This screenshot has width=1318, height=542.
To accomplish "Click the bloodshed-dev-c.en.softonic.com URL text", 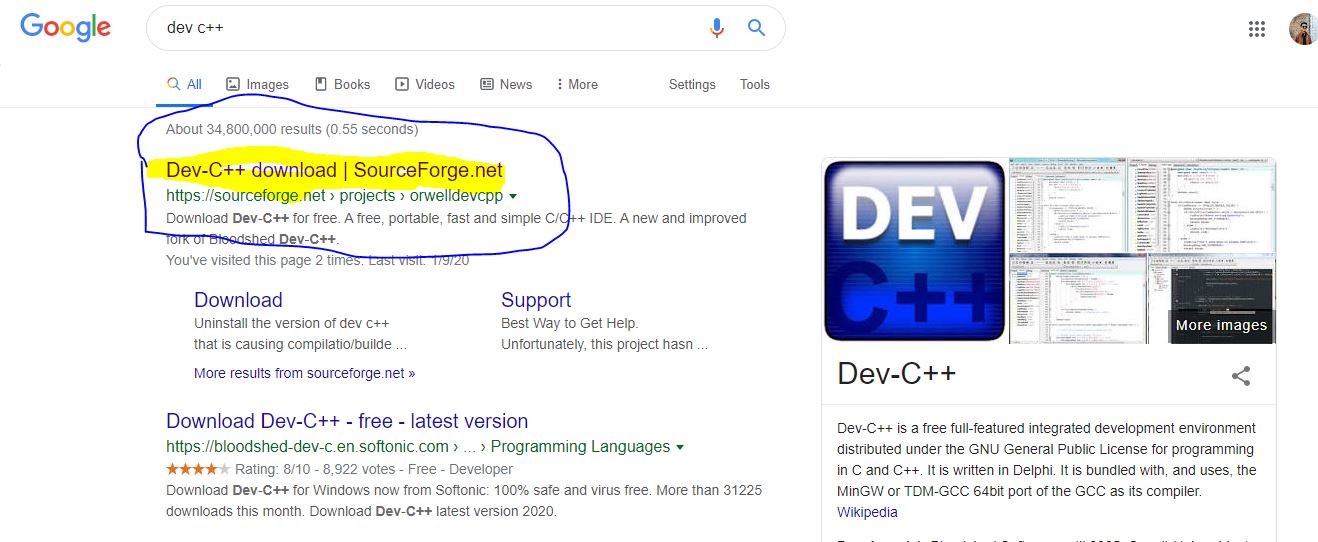I will 417,447.
